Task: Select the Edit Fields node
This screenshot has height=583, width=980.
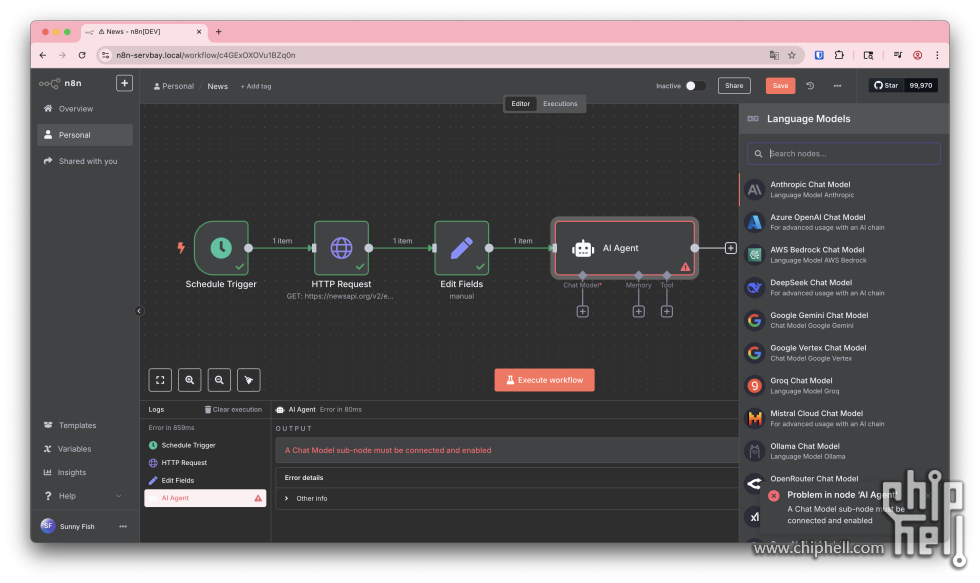Action: coord(461,248)
